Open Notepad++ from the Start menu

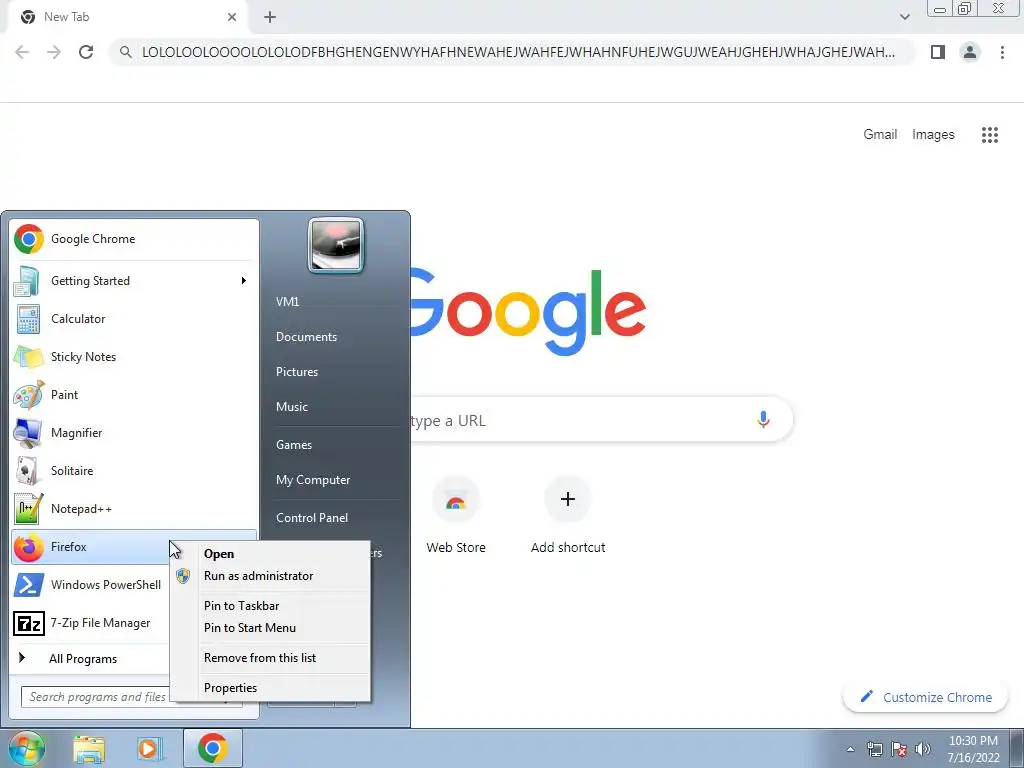coord(133,509)
